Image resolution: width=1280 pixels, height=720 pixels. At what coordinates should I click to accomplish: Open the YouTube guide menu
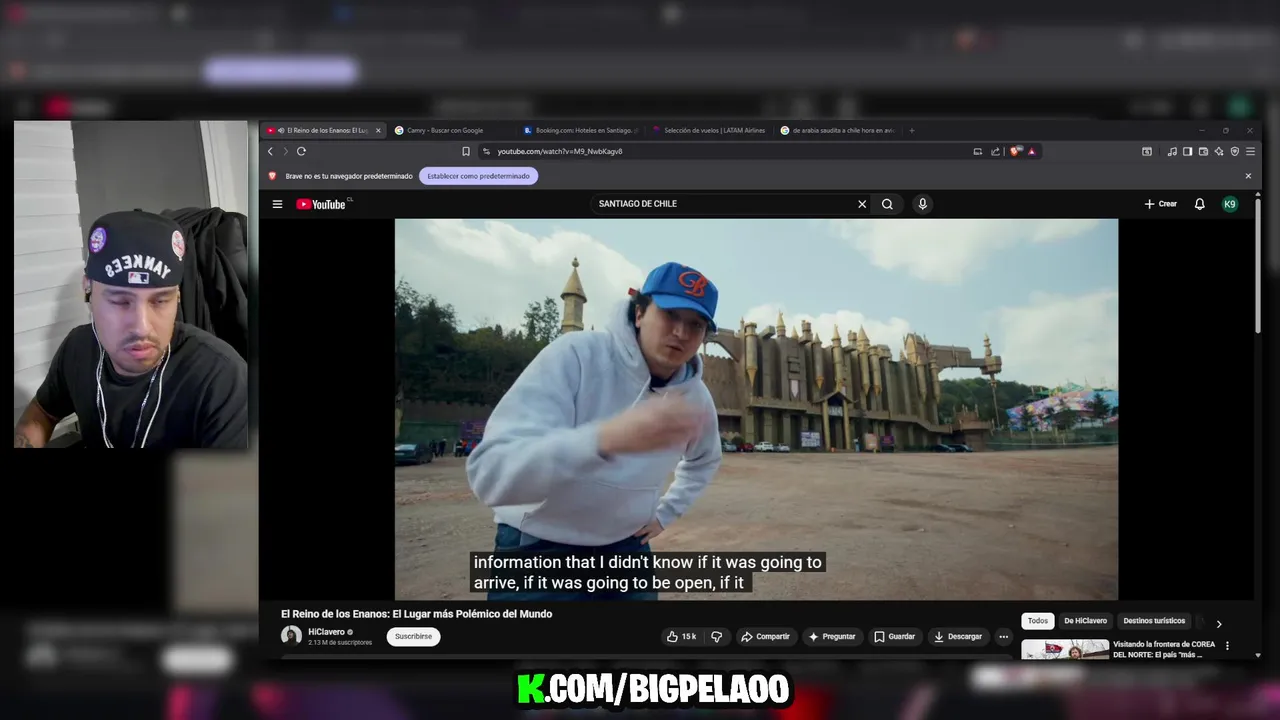pos(277,204)
